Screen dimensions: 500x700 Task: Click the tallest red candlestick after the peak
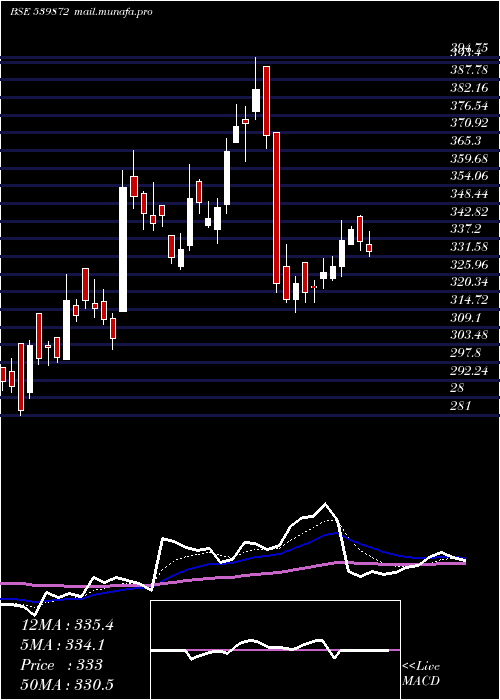(x=276, y=208)
